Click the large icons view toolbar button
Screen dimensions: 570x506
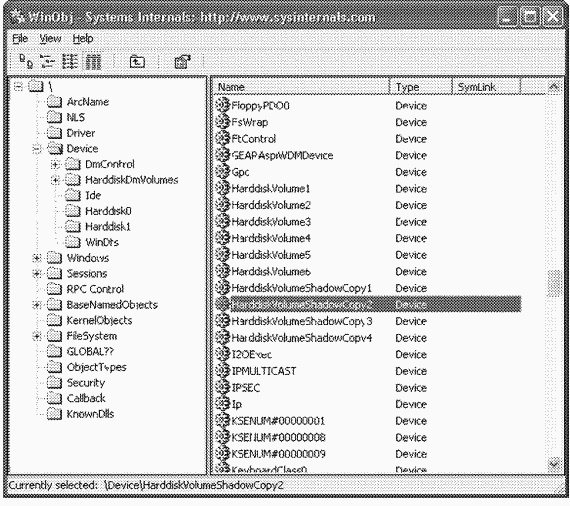tap(26, 61)
